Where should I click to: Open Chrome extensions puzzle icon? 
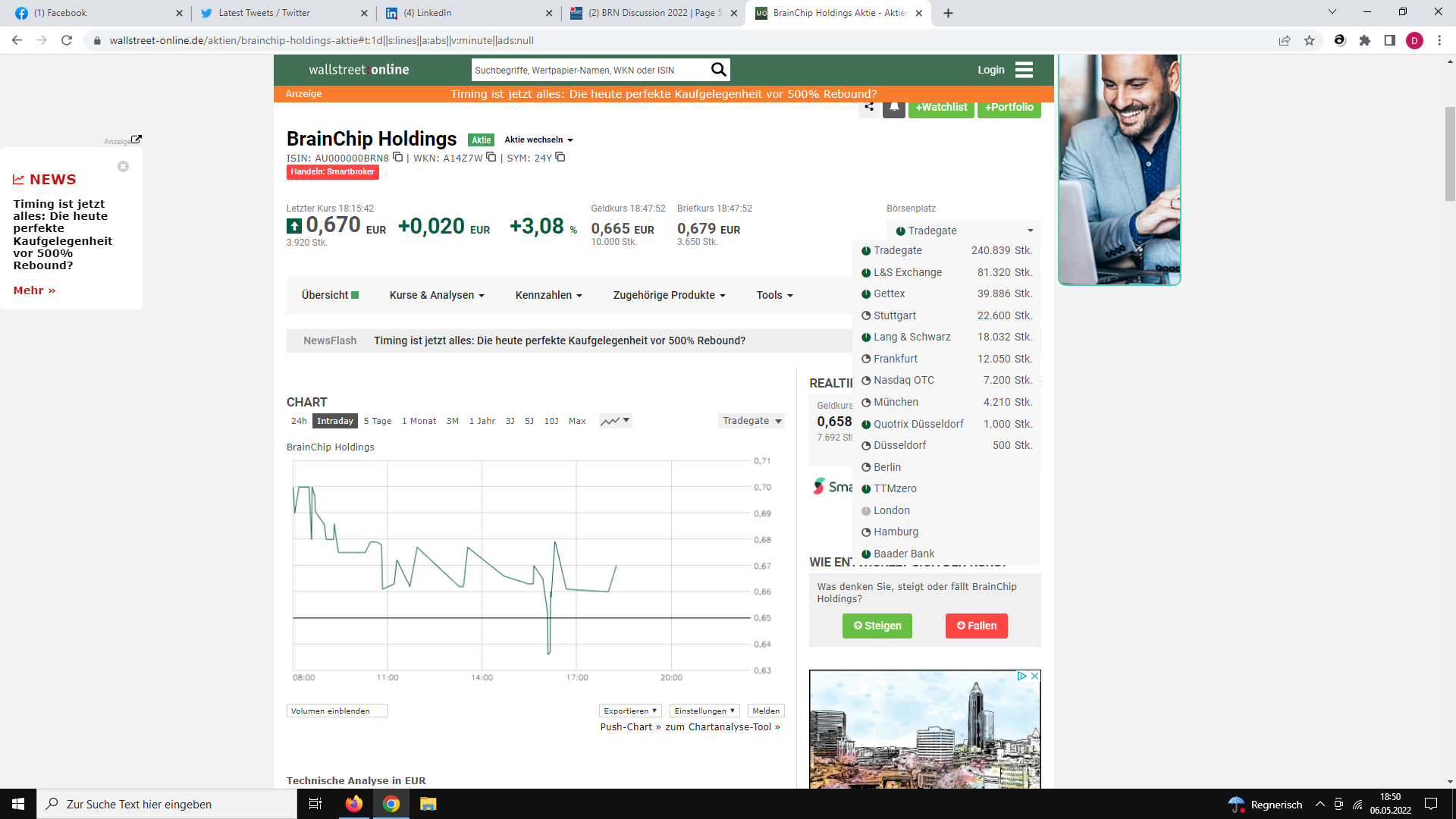(1365, 40)
